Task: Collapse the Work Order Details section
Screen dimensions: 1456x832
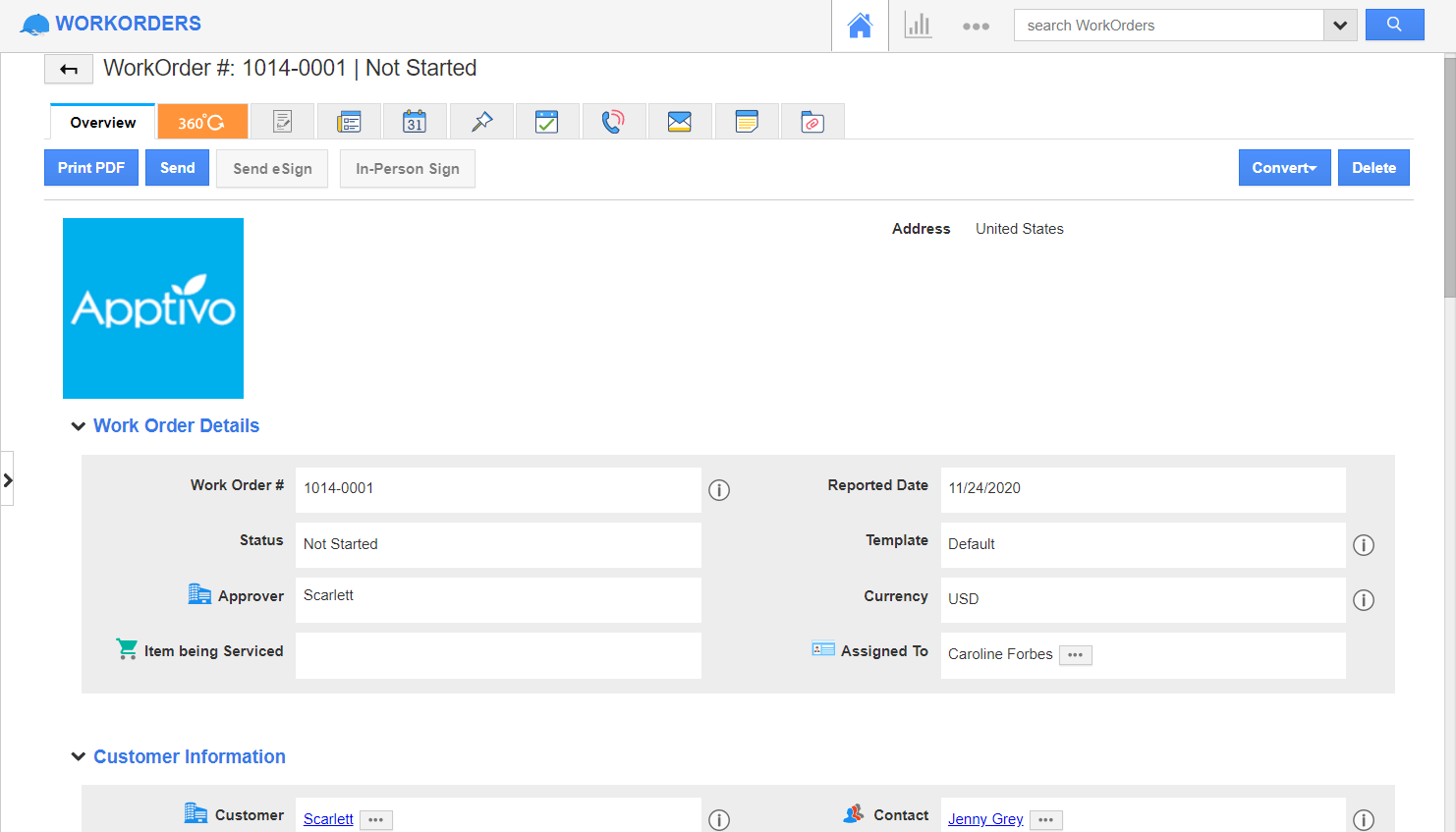Action: tap(79, 425)
